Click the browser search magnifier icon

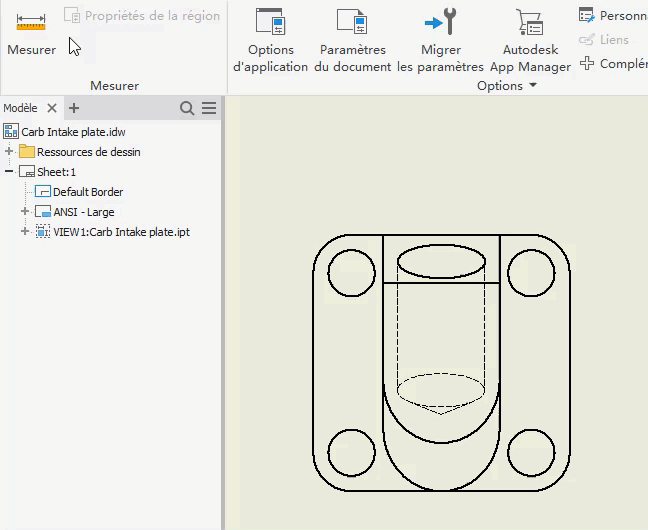[x=187, y=108]
